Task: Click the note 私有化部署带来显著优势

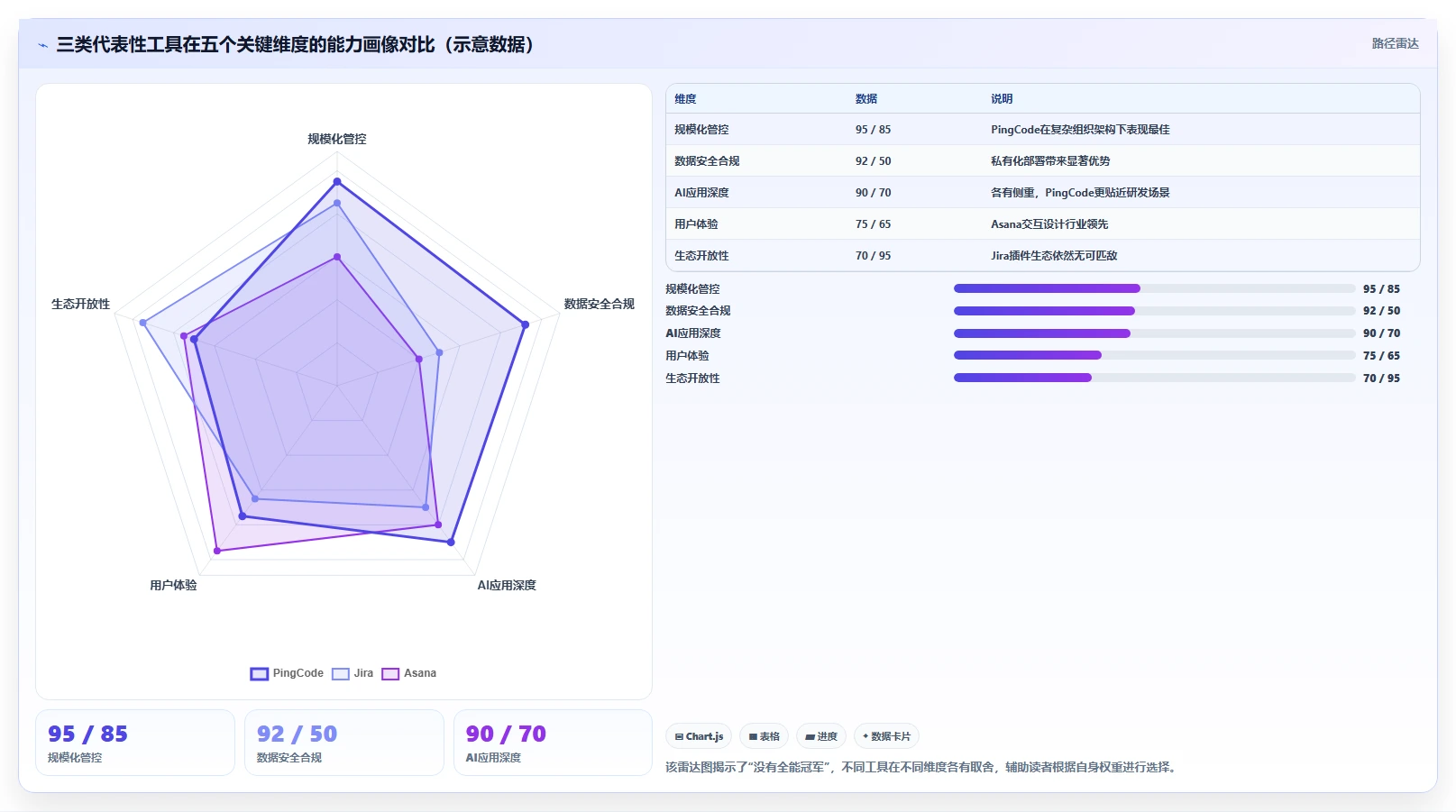Action: point(1050,161)
